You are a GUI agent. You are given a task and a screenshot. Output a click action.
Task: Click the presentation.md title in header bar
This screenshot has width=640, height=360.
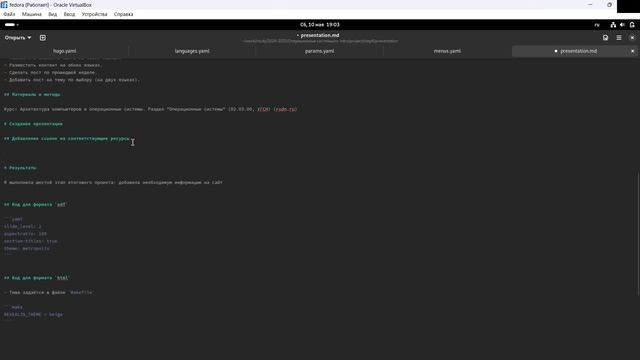[x=320, y=35]
